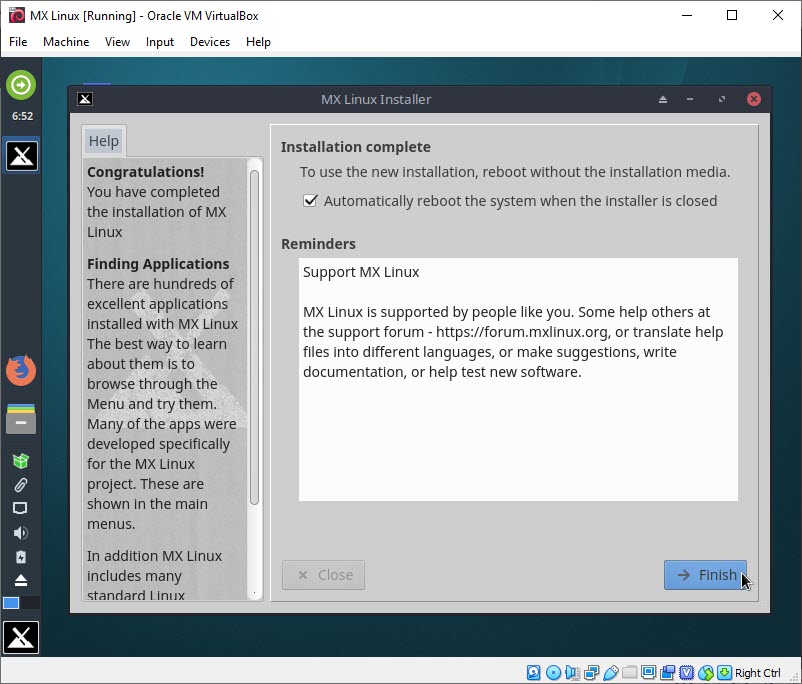Viewport: 802px width, 684px height.
Task: Click the display tray icon in panel
Action: (x=20, y=508)
